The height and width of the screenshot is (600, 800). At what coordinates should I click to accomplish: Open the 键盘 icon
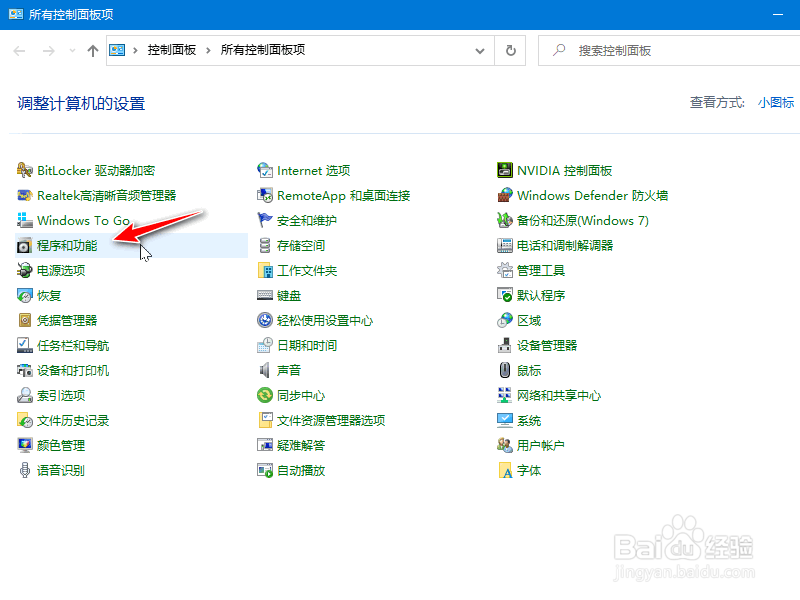pos(265,295)
